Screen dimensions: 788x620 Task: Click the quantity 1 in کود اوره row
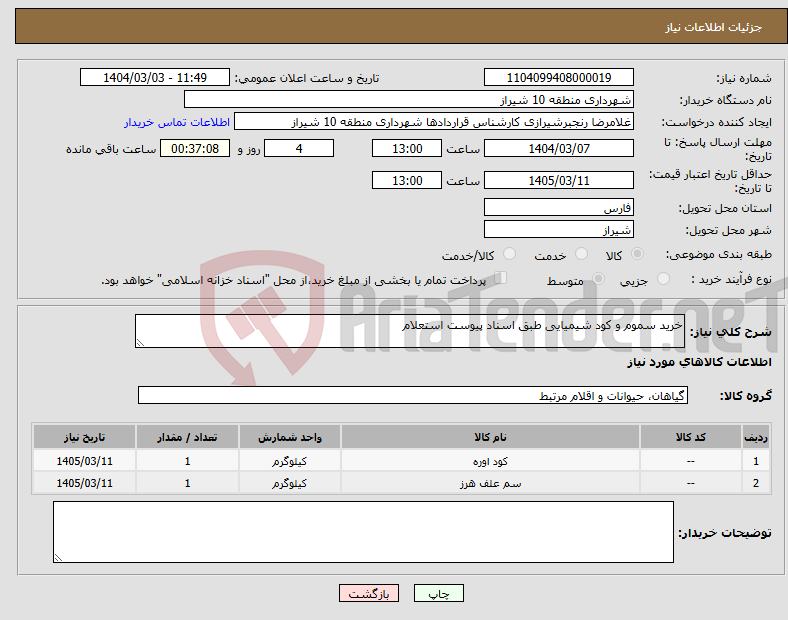(x=187, y=461)
